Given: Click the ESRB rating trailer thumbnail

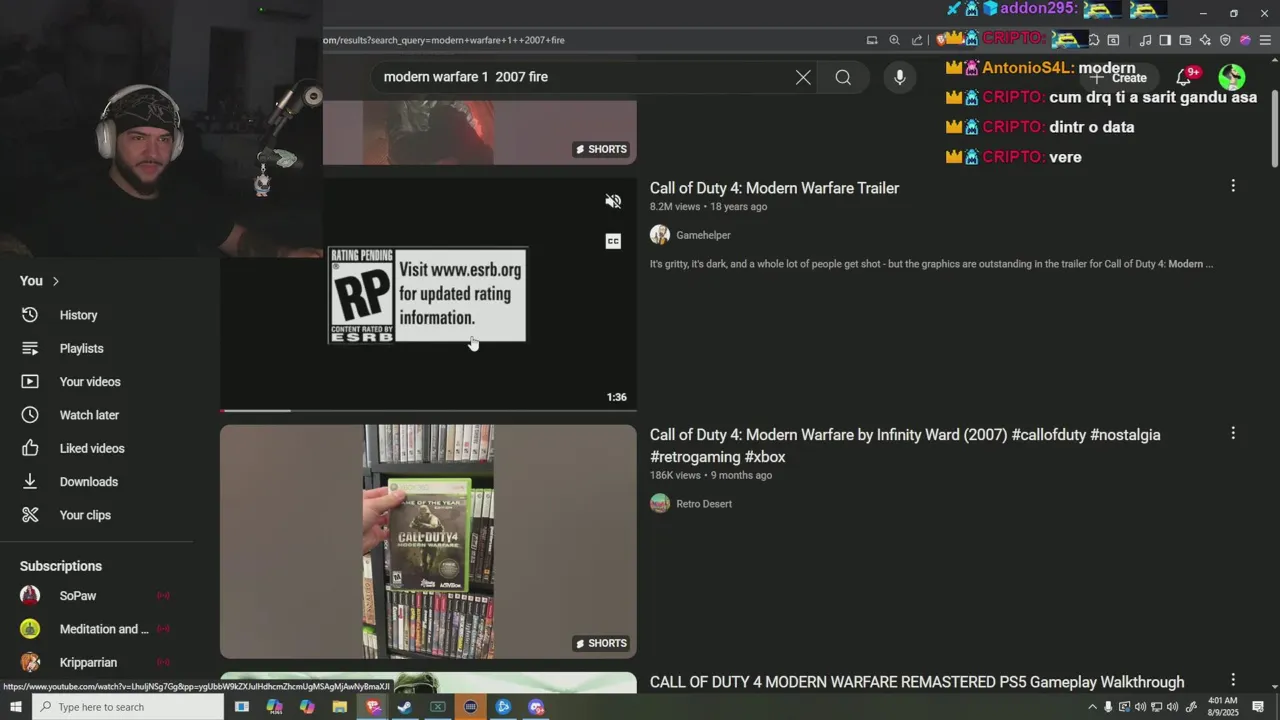Looking at the screenshot, I should click(428, 295).
